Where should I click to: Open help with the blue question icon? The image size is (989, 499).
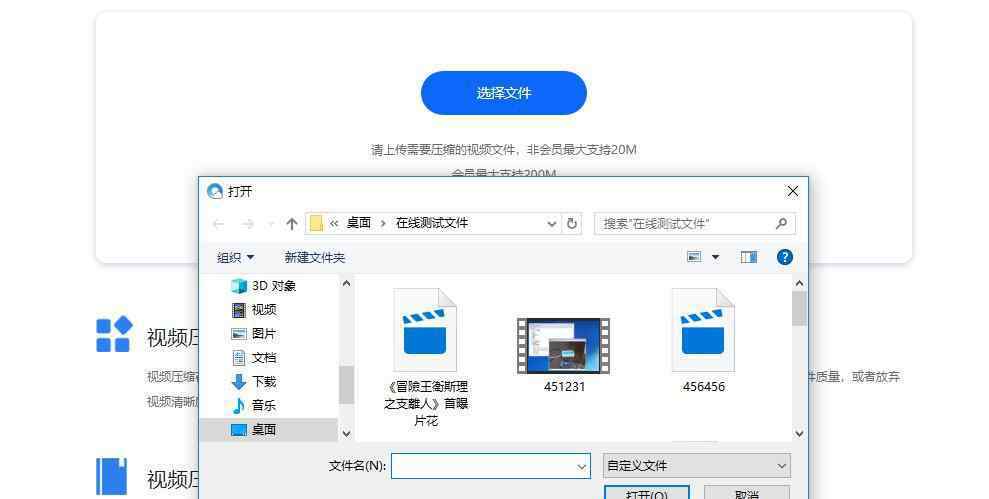785,257
